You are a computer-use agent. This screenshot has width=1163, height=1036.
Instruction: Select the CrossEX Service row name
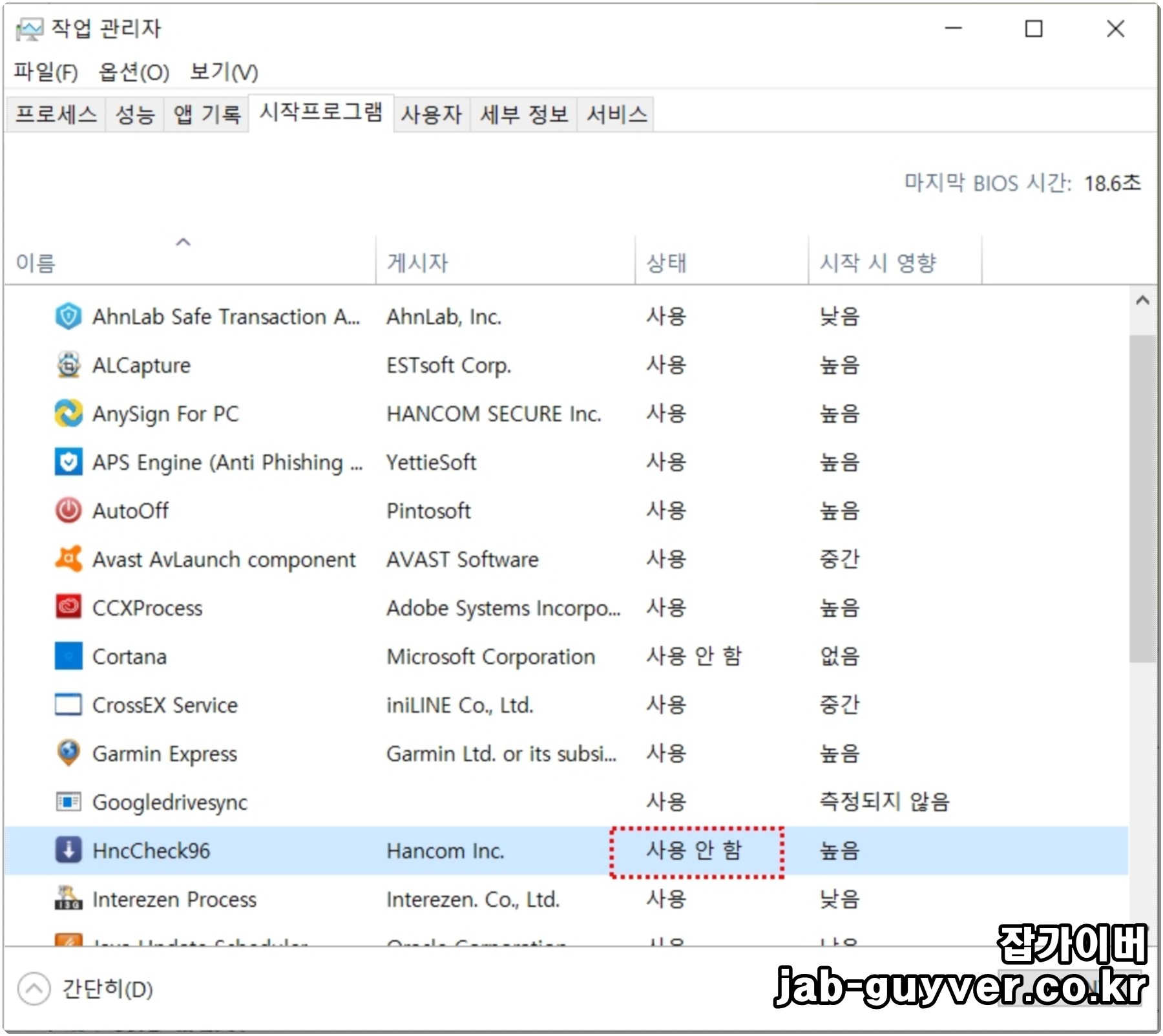point(165,704)
